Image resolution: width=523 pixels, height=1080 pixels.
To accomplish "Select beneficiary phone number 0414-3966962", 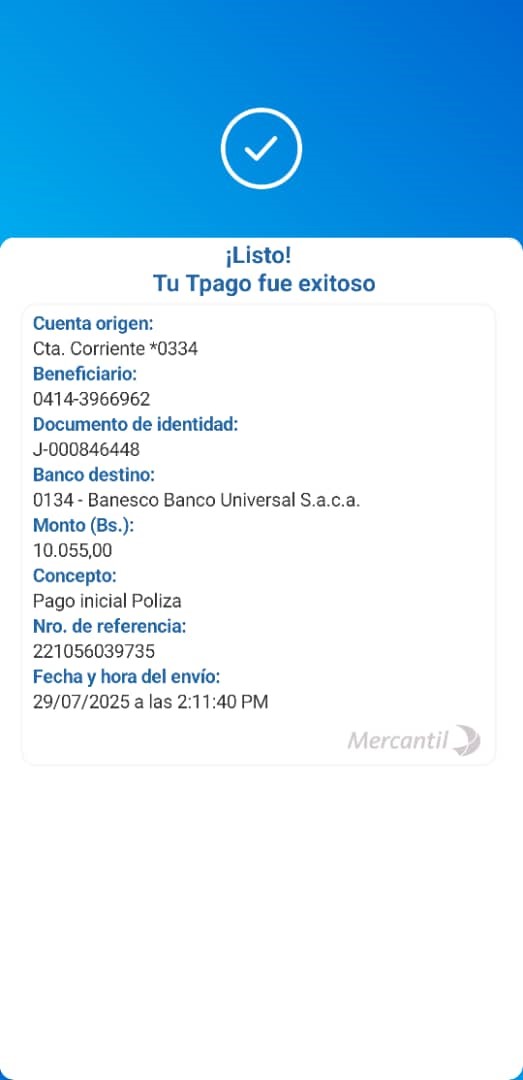I will click(x=91, y=399).
